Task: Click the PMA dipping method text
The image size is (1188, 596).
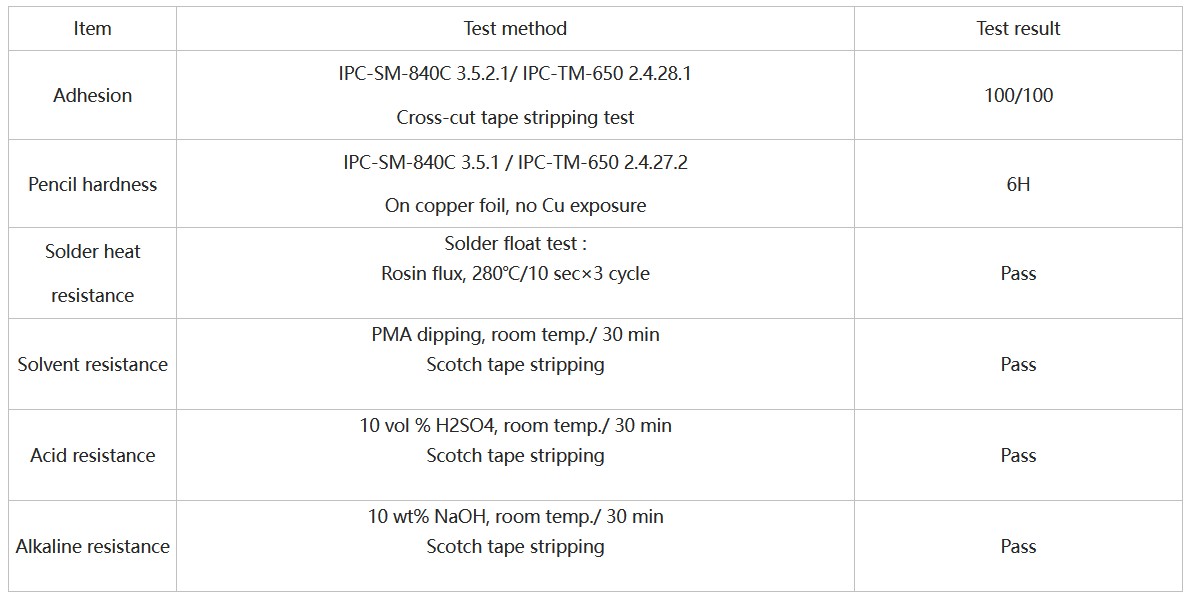Action: coord(515,334)
